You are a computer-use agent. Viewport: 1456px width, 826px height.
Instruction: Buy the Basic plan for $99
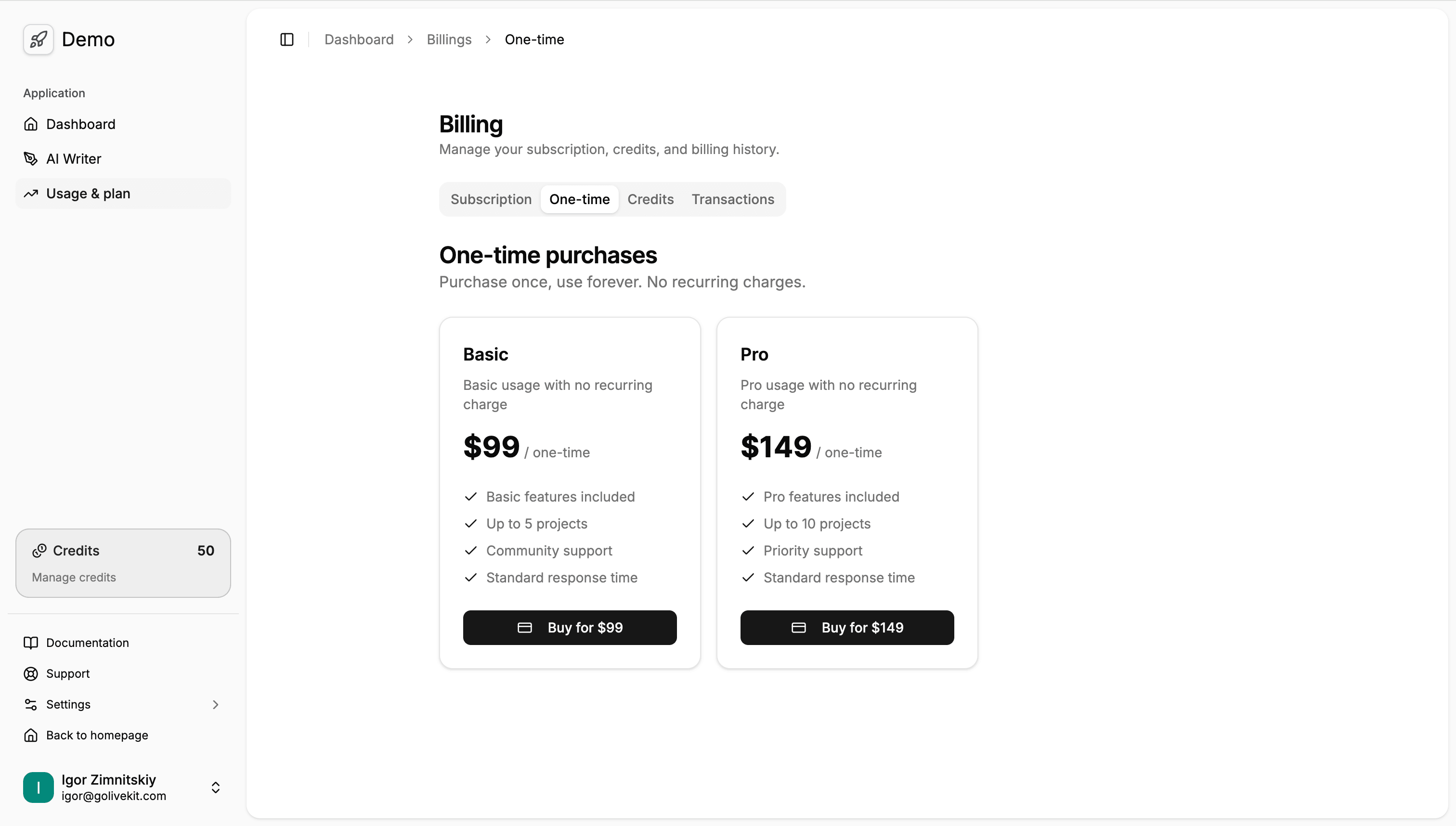570,628
